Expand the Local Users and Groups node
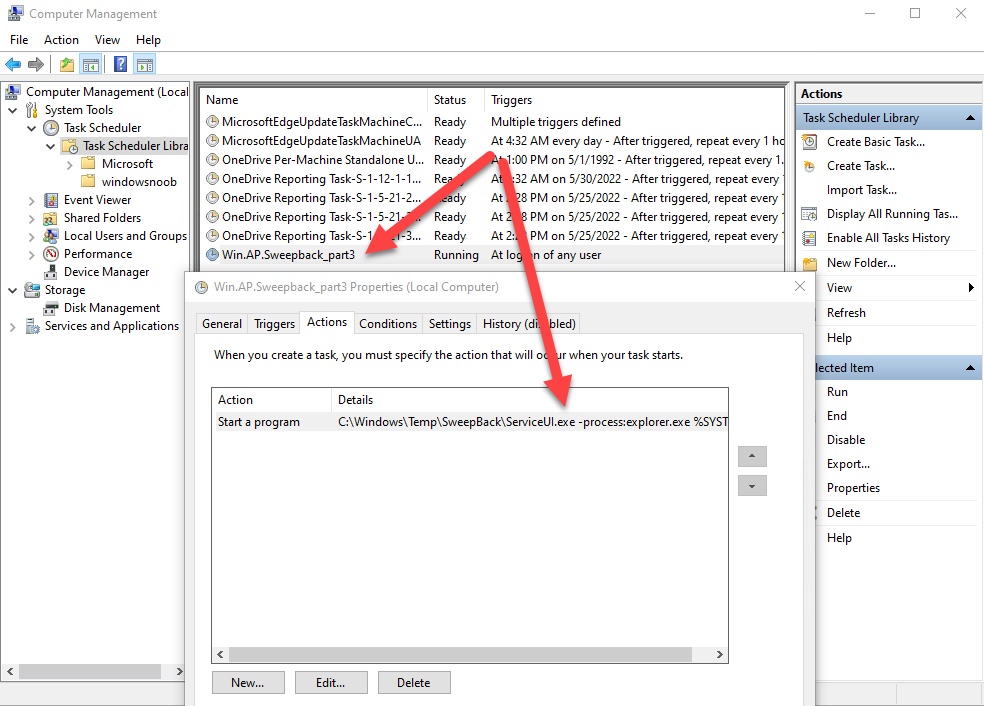 click(x=31, y=237)
